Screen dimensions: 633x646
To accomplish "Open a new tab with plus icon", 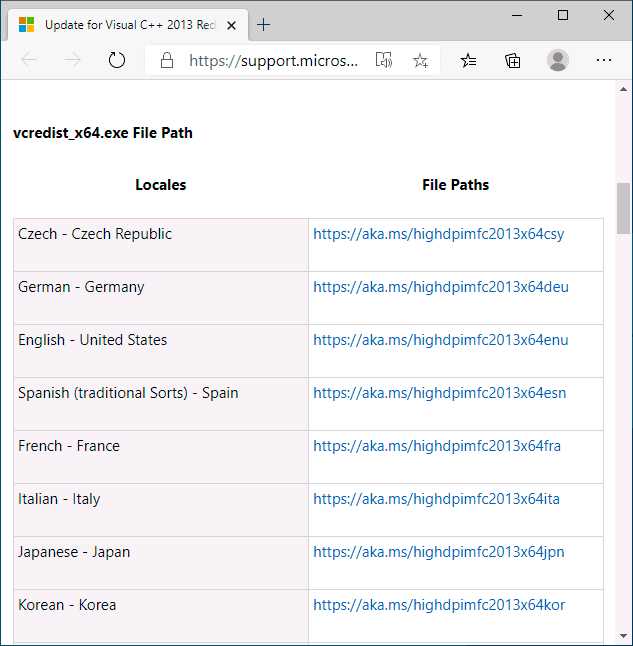I will [x=263, y=25].
